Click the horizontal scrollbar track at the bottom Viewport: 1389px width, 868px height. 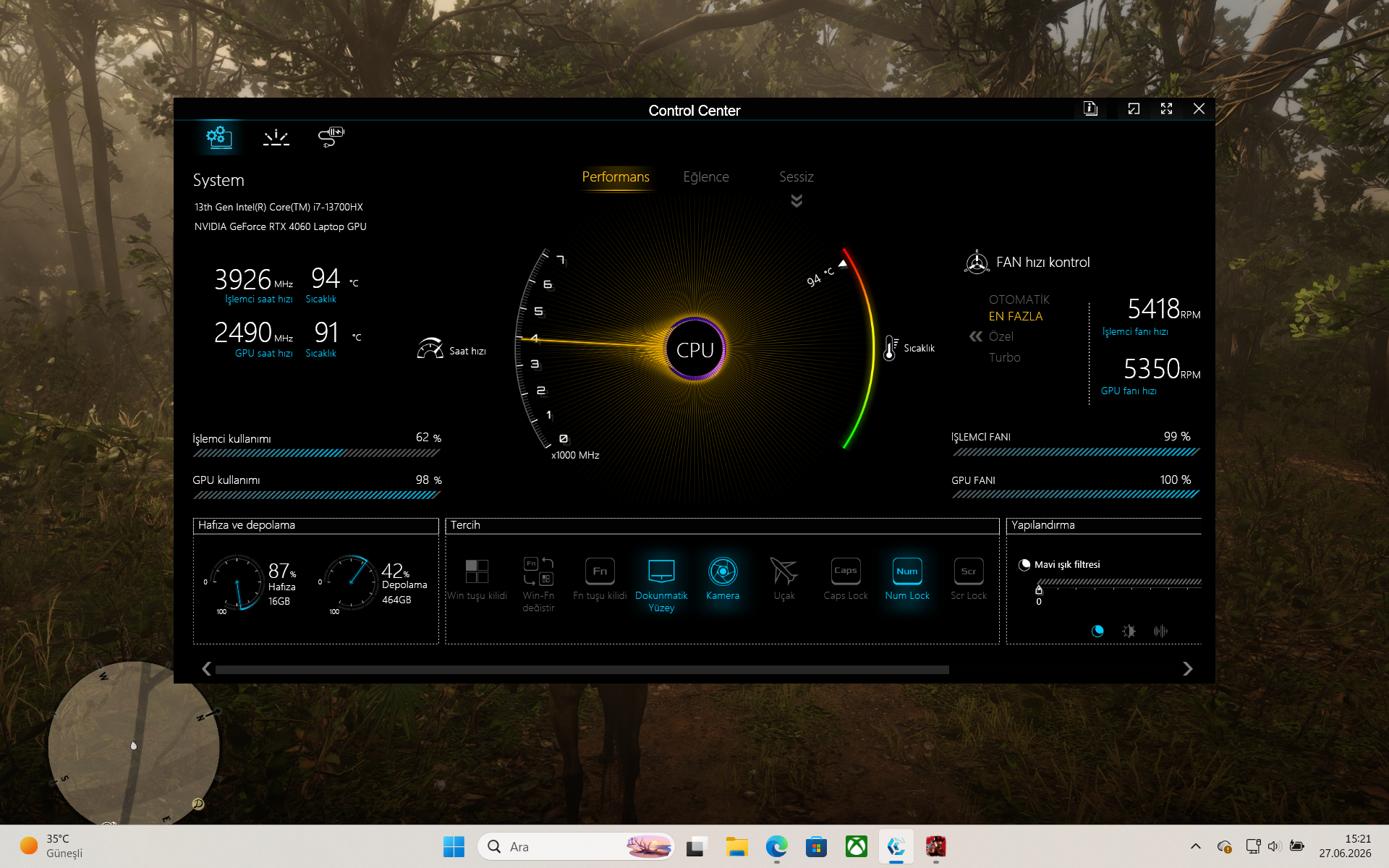click(x=582, y=670)
